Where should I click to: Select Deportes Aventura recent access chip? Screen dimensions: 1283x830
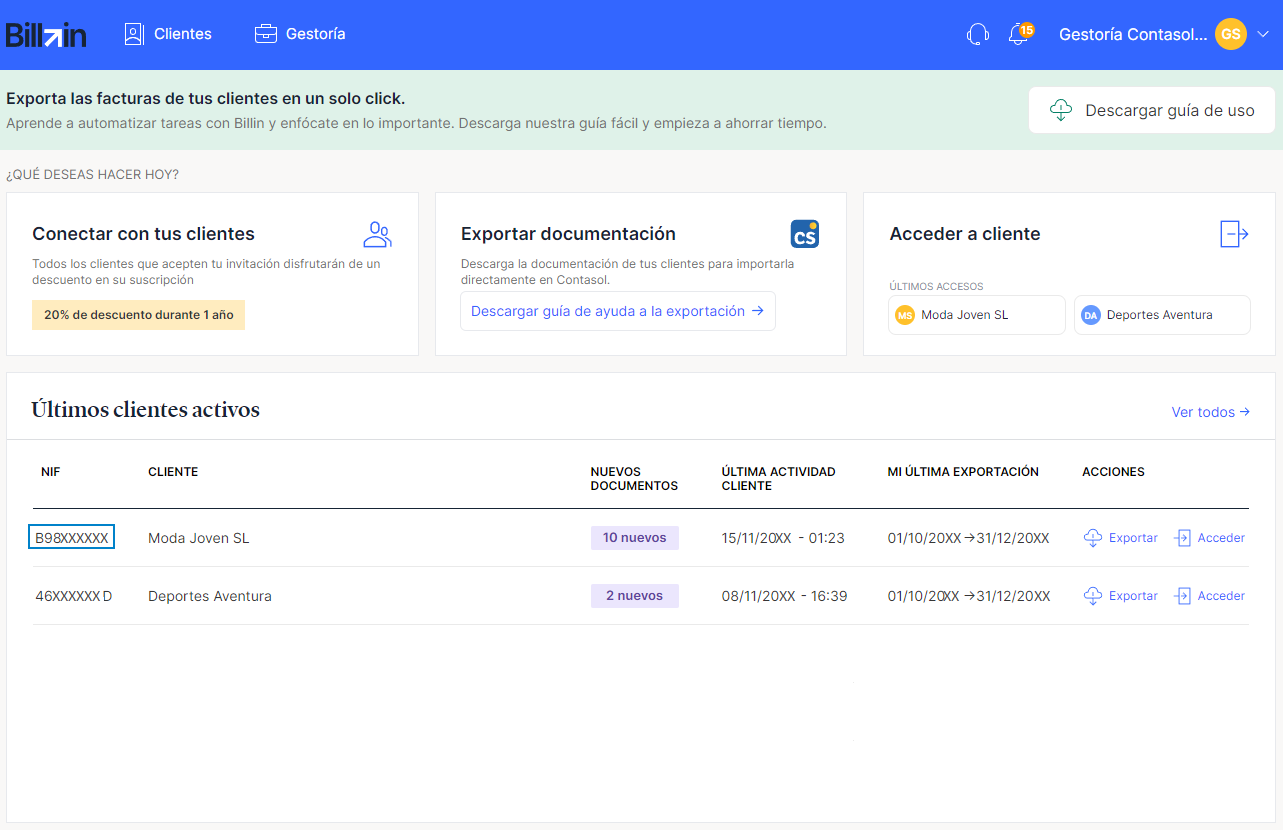[x=1162, y=315]
